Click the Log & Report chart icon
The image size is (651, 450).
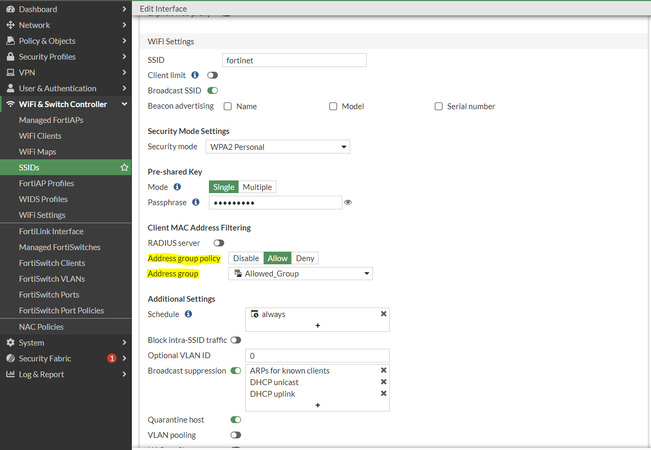10,374
